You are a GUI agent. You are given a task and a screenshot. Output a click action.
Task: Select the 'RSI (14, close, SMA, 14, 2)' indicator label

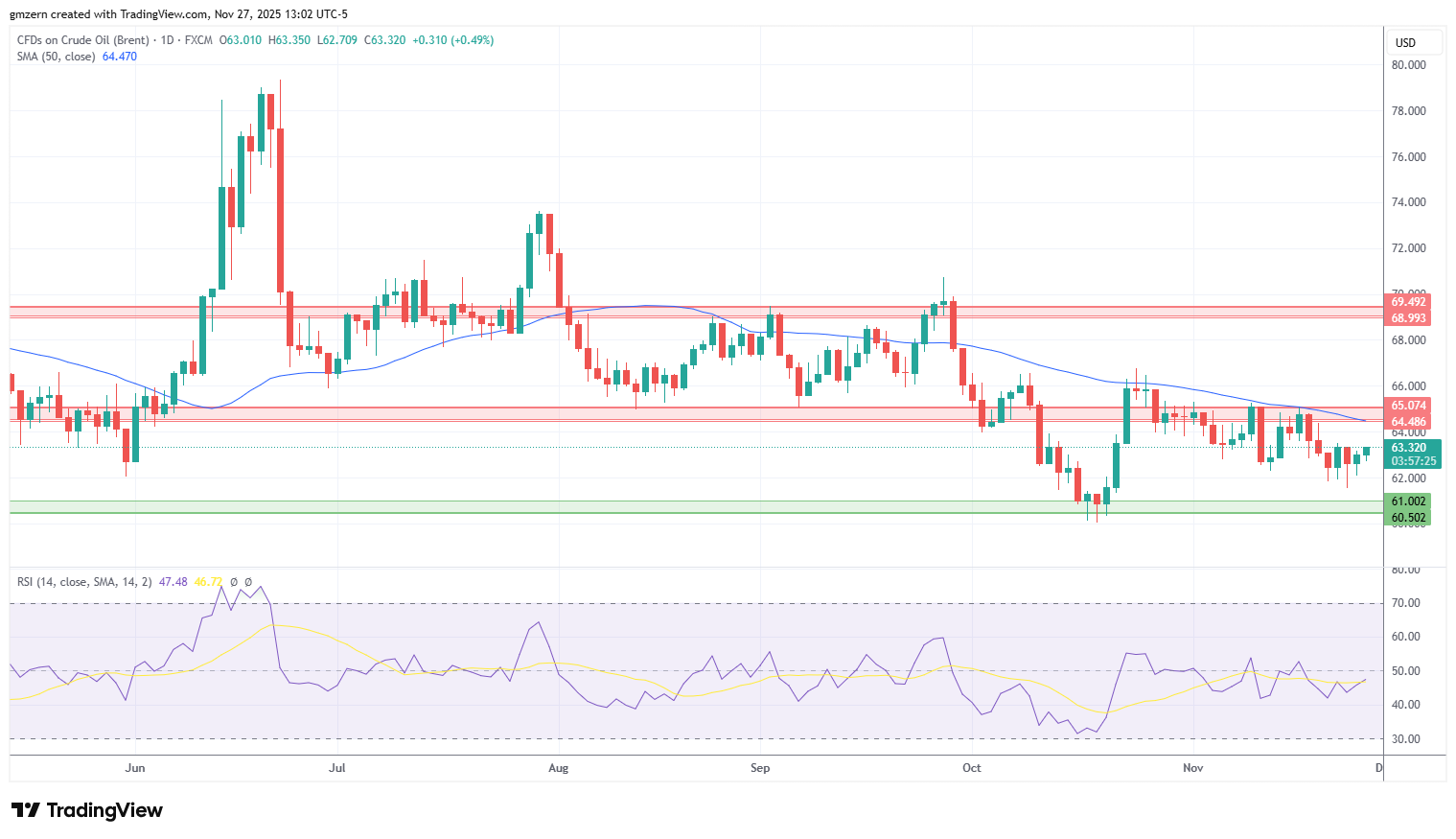pos(84,582)
